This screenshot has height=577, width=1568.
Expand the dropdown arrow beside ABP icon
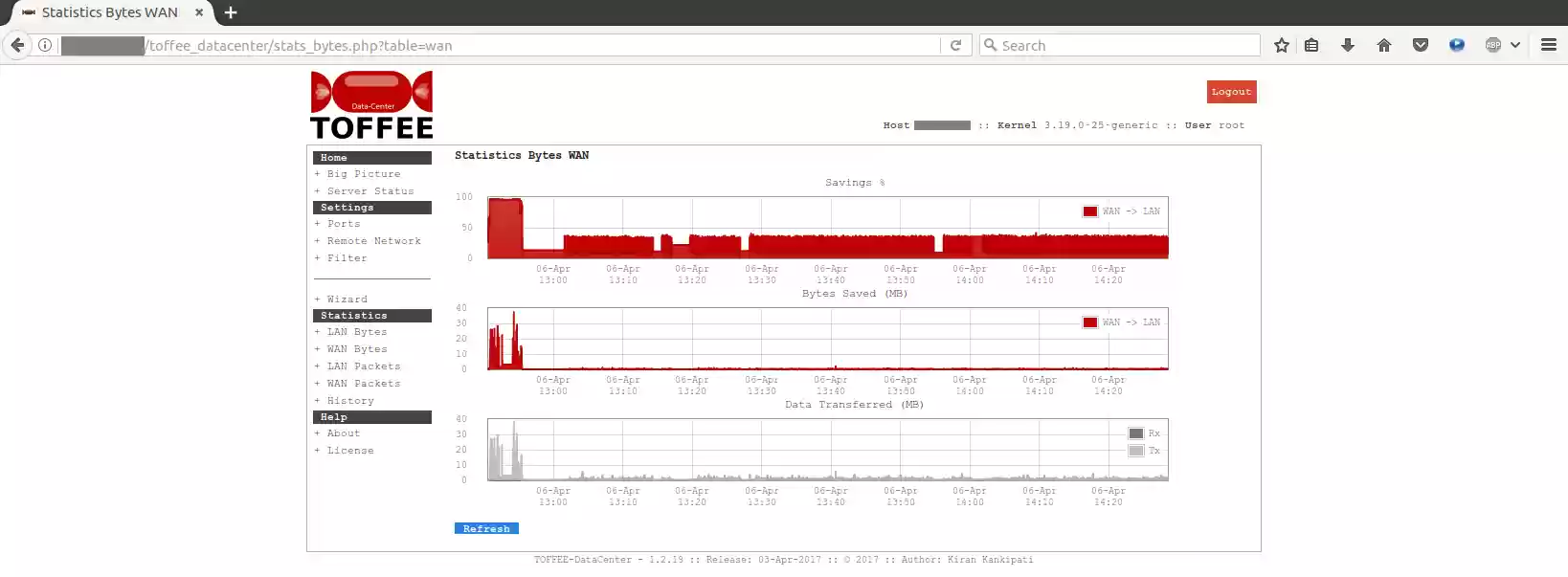pyautogui.click(x=1515, y=45)
